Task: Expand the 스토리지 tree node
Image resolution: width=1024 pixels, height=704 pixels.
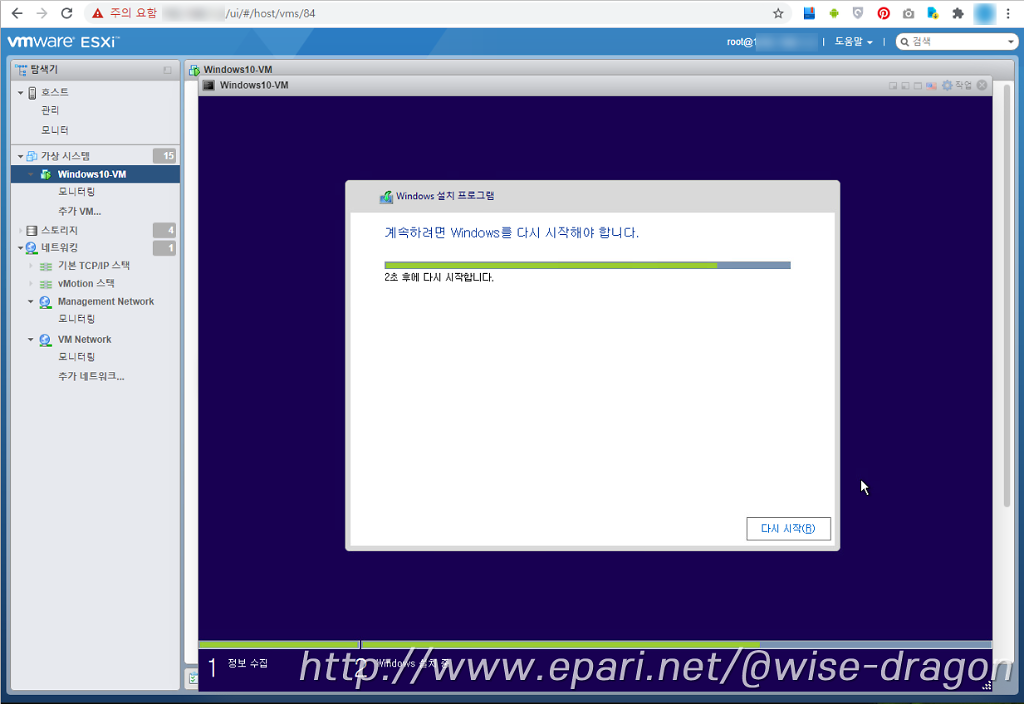Action: tap(20, 231)
